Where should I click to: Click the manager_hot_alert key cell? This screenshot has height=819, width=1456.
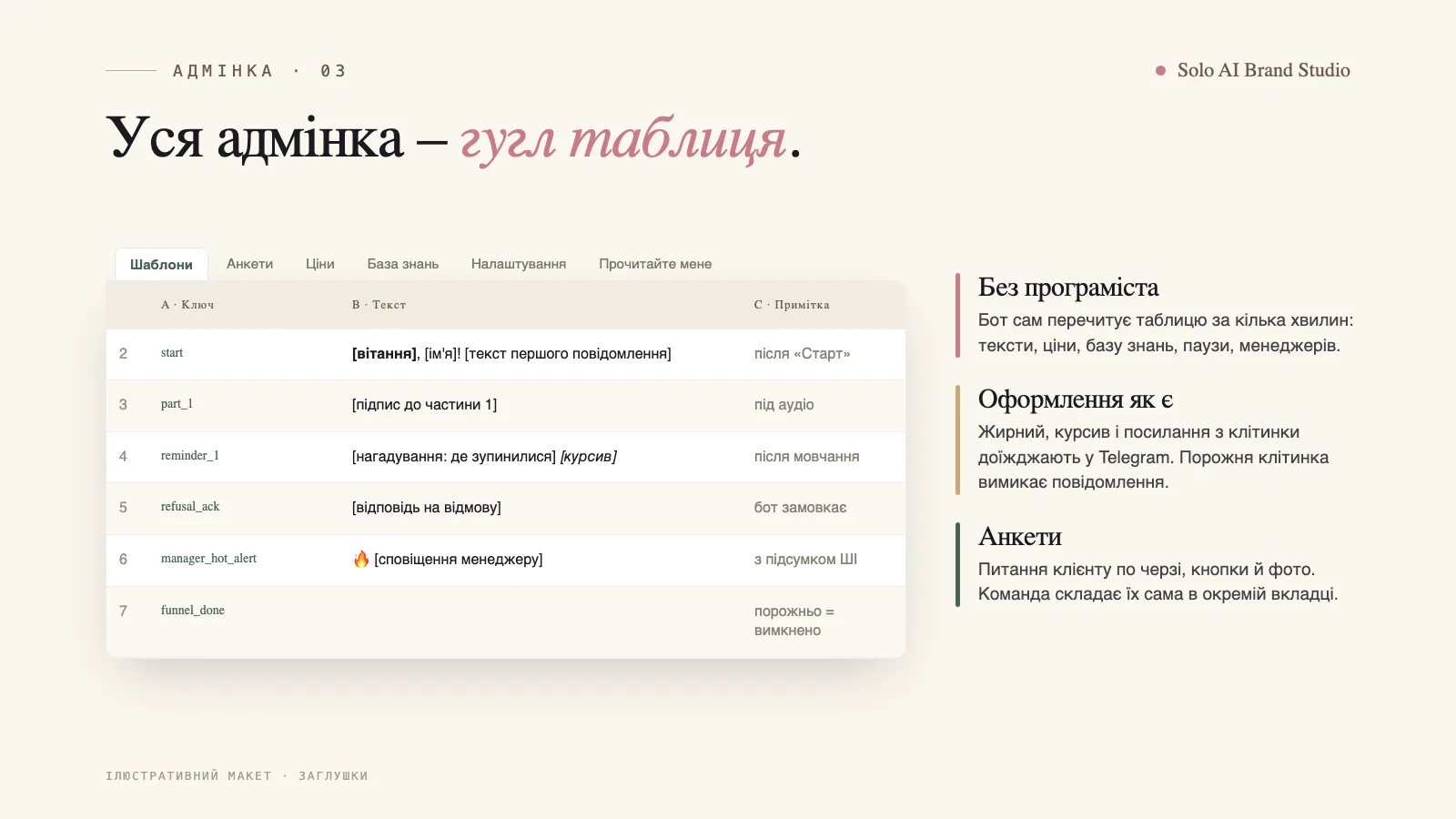point(208,559)
